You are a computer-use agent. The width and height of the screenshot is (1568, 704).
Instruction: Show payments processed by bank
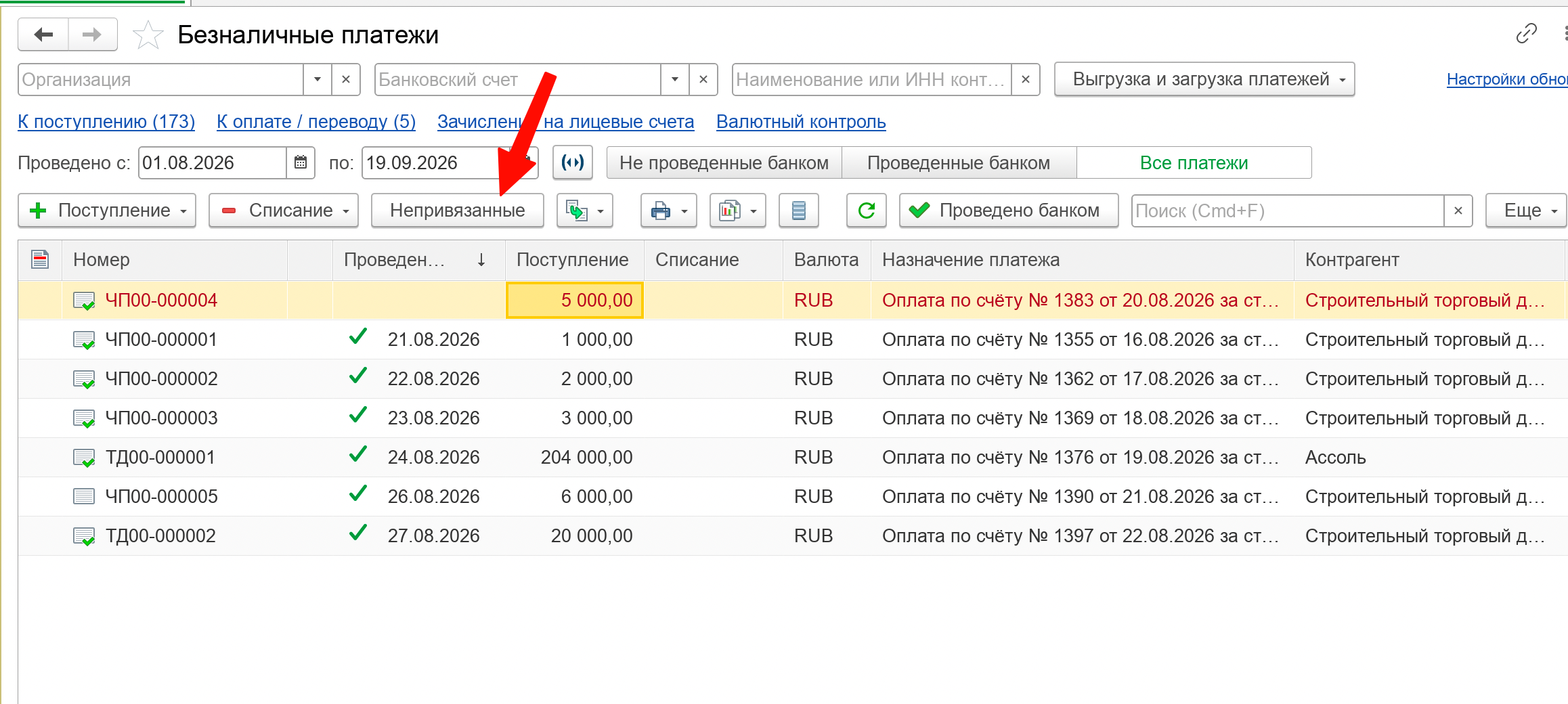pos(959,163)
